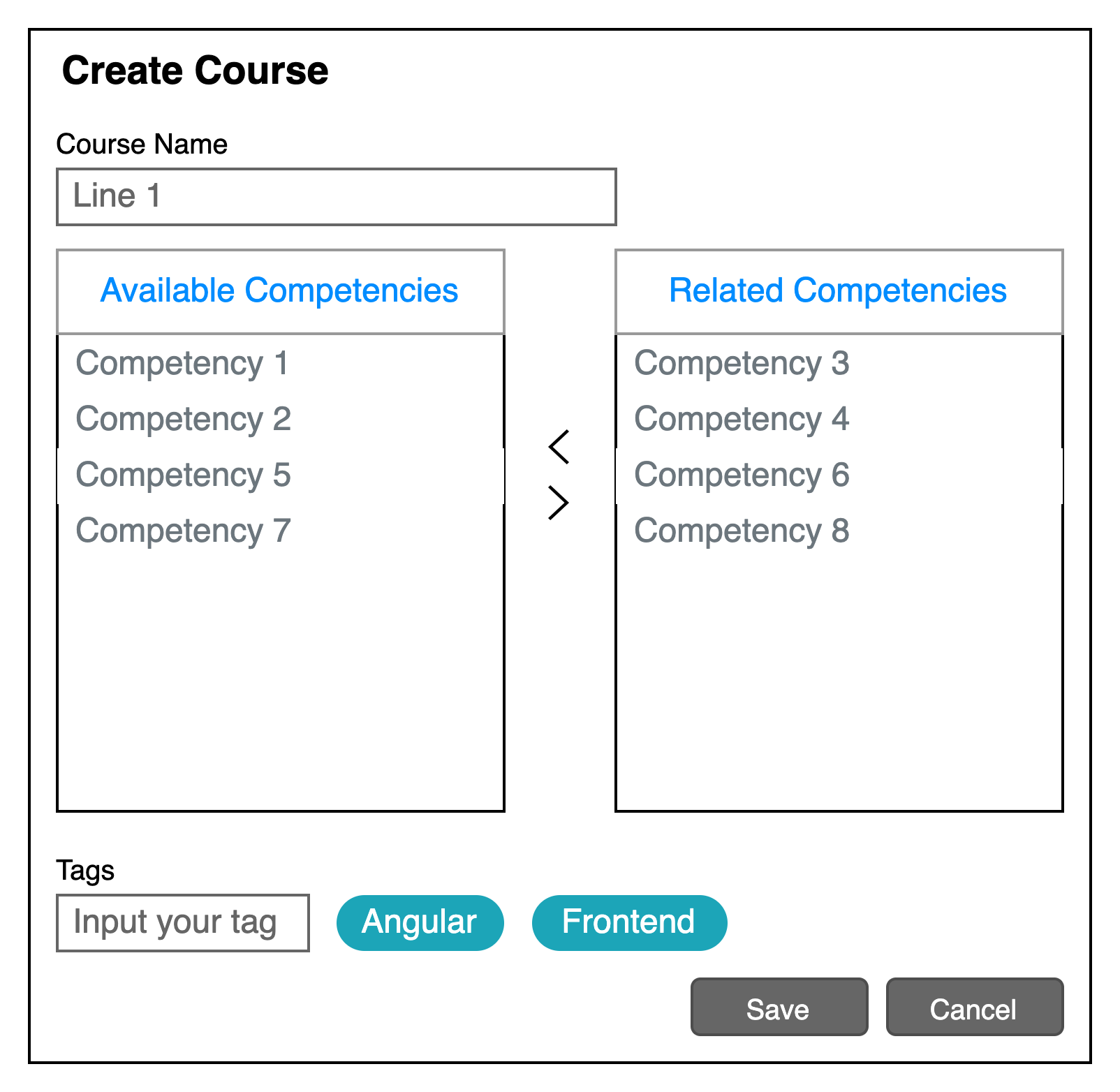The width and height of the screenshot is (1120, 1092).
Task: Select Competency 3 in Related Competencies
Action: pyautogui.click(x=742, y=363)
